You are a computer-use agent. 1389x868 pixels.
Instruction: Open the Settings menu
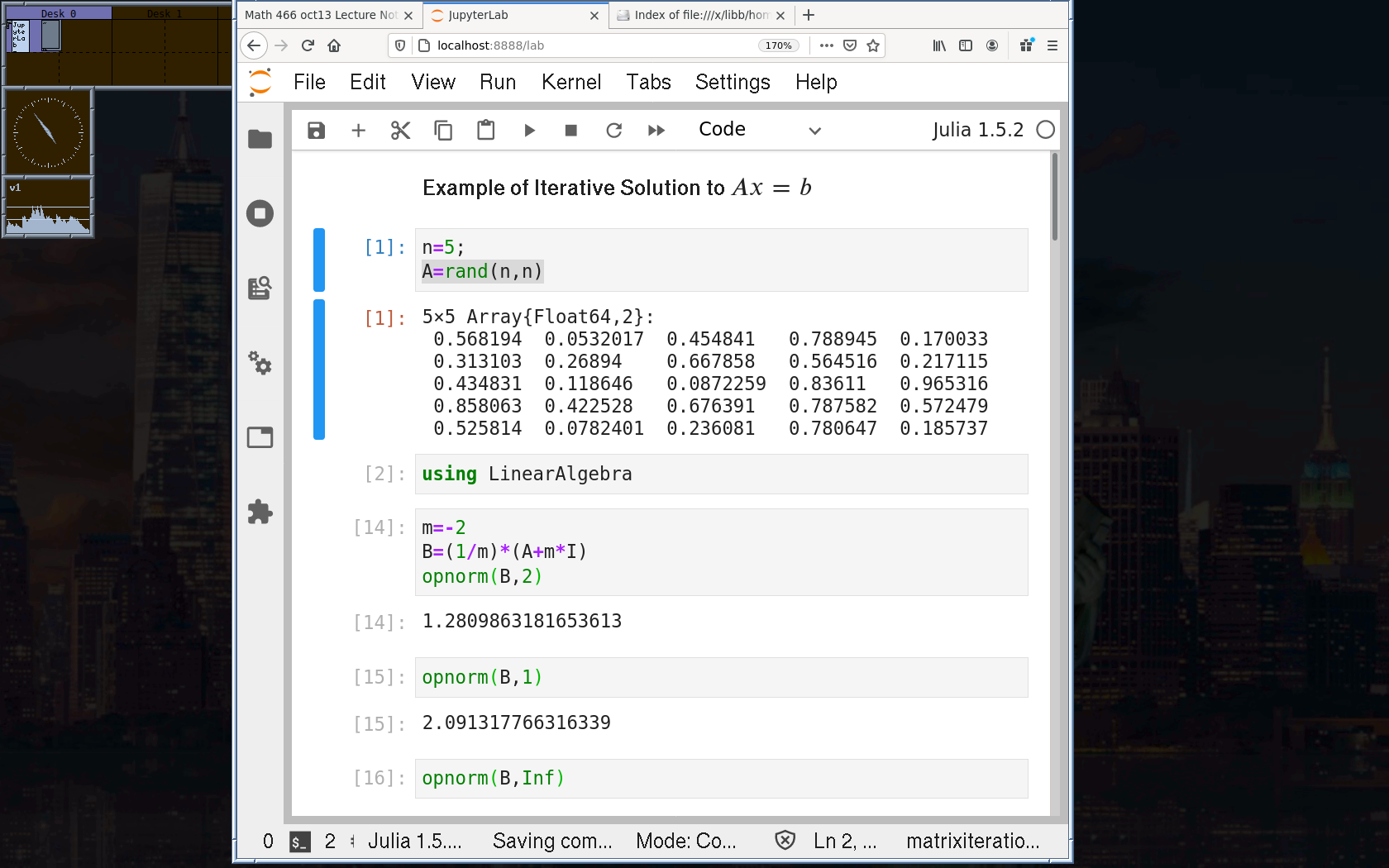732,82
